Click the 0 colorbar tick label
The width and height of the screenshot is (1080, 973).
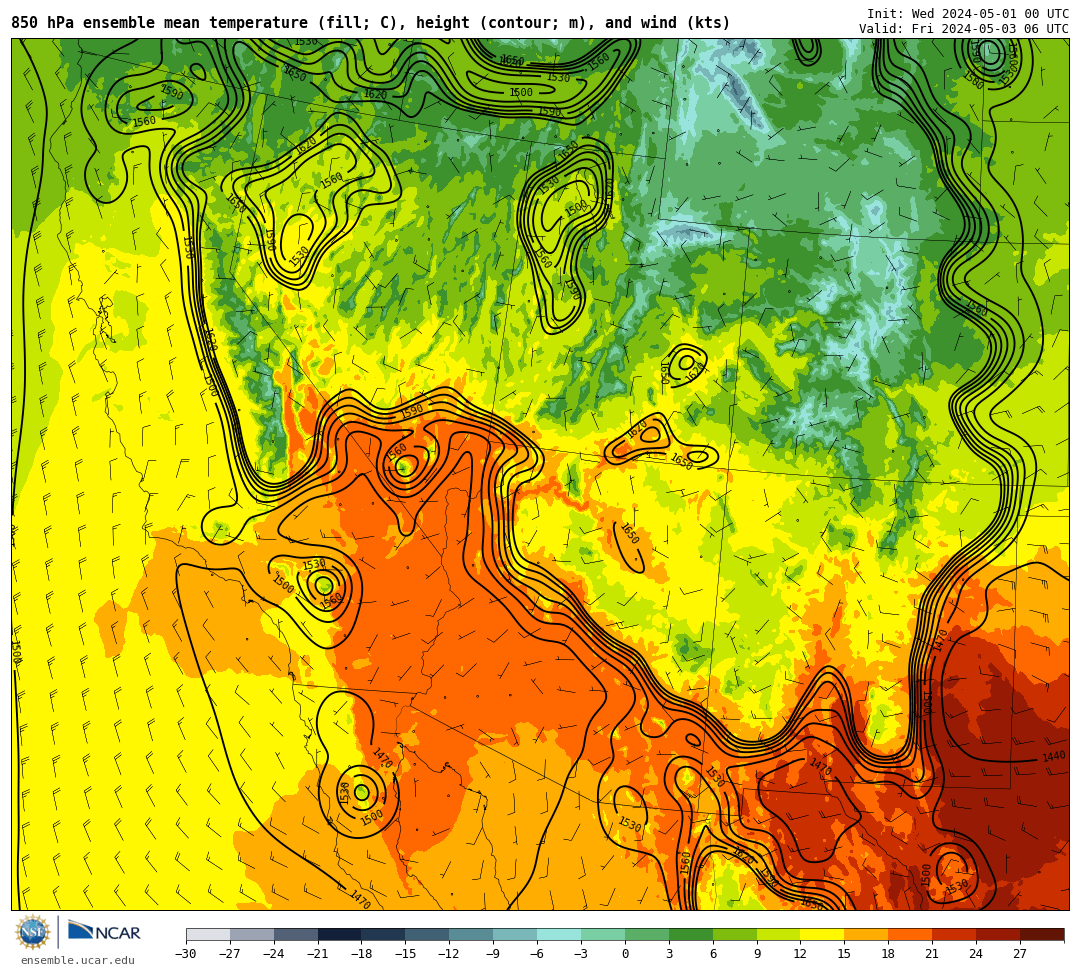coord(625,954)
